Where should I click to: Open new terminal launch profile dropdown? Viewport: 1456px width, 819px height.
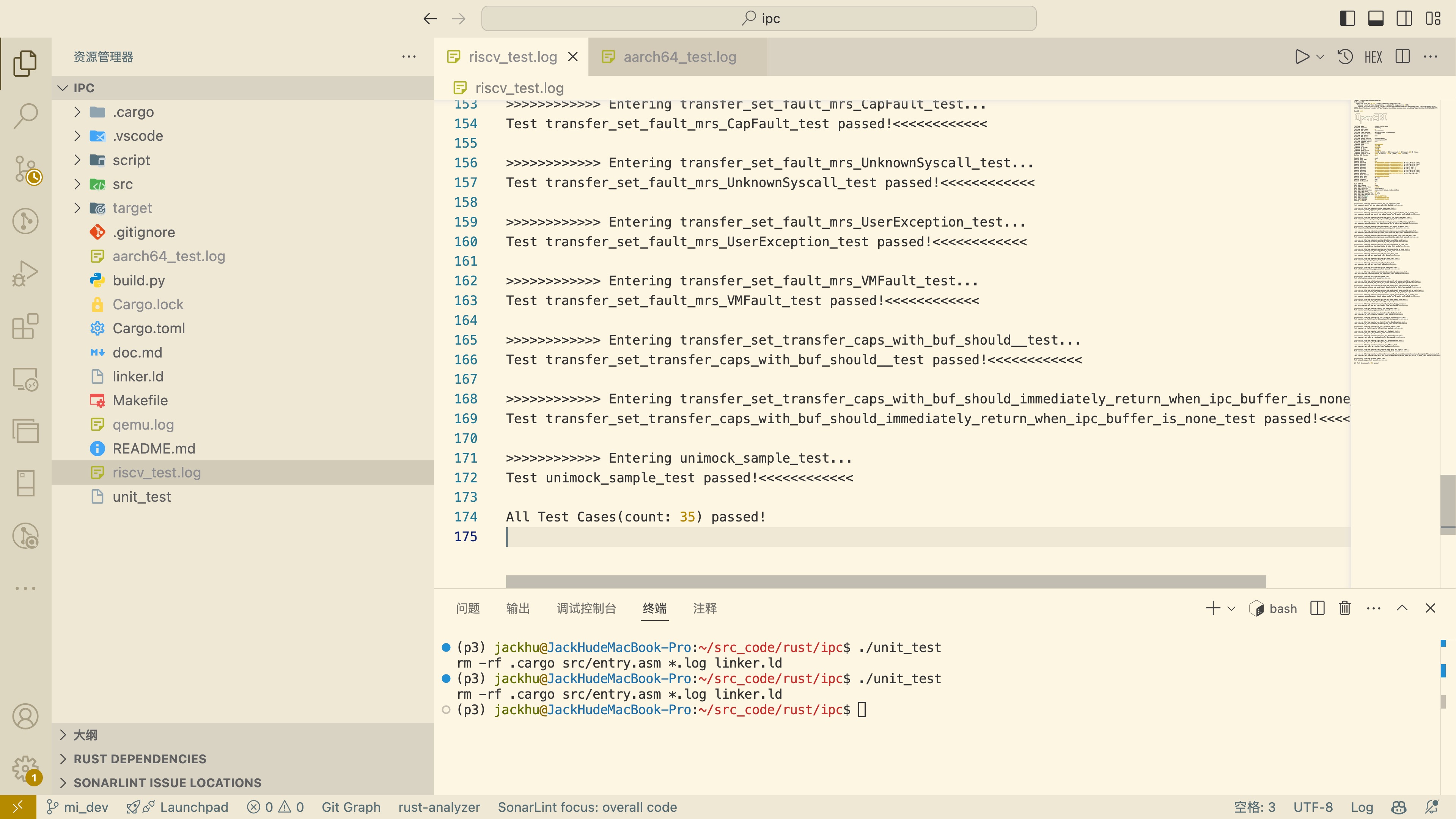click(x=1232, y=609)
